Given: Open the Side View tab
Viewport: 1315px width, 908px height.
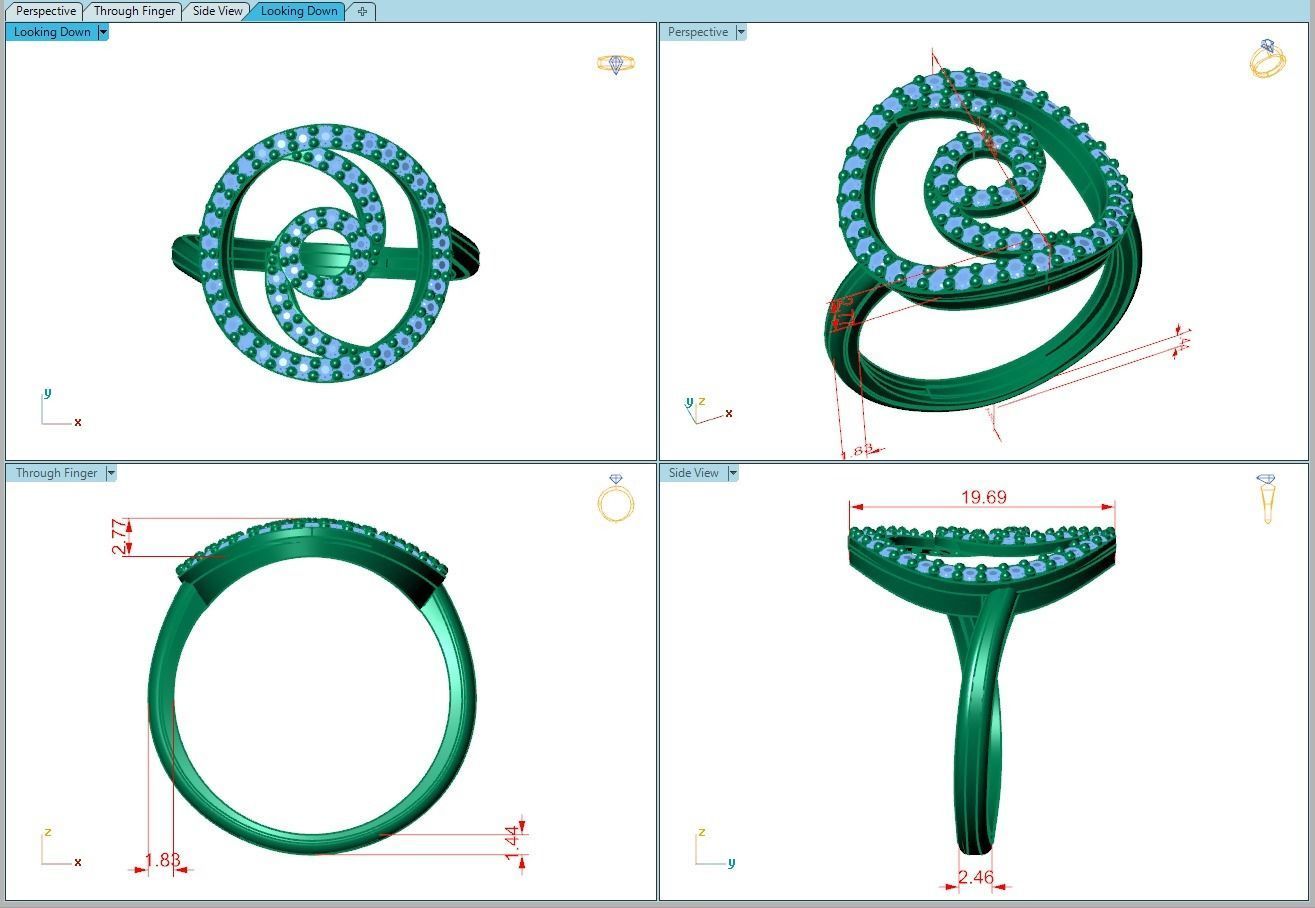Looking at the screenshot, I should [217, 11].
